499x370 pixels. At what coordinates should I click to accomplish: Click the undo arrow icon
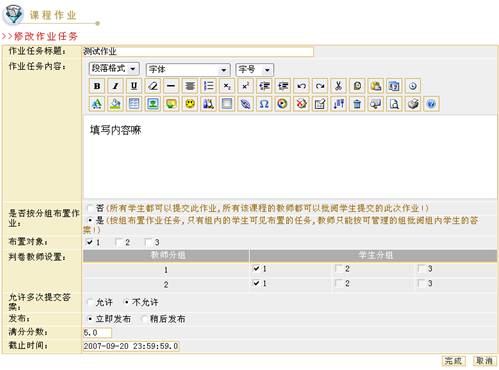click(301, 86)
